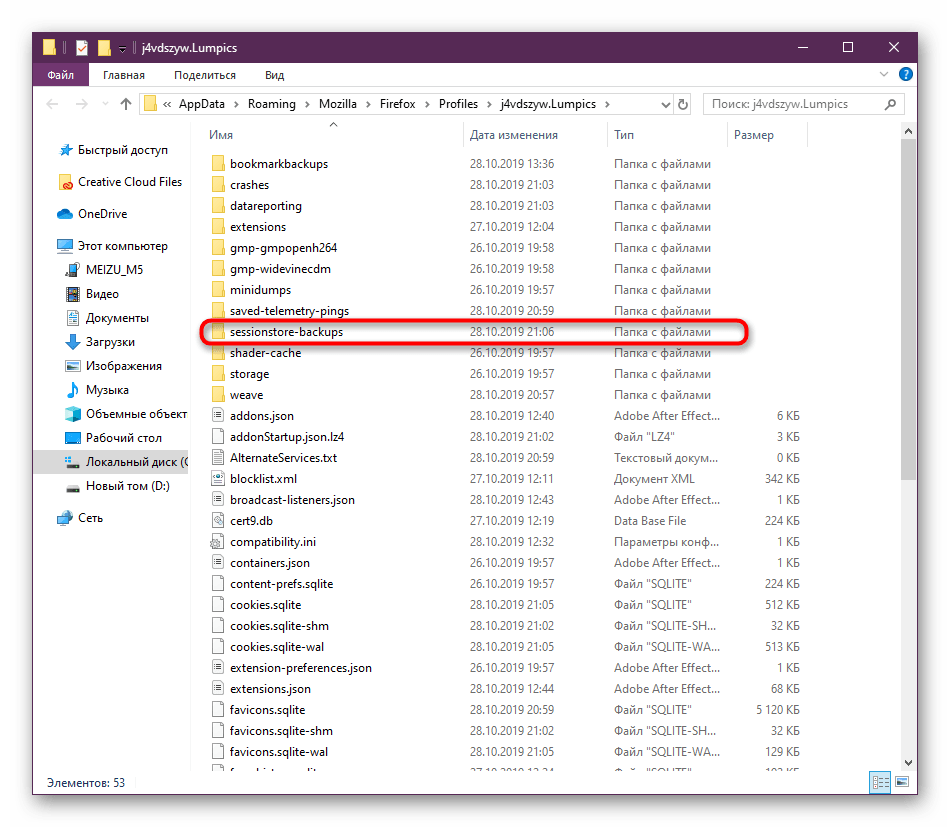Click the Properties icon in title bar

(81, 48)
